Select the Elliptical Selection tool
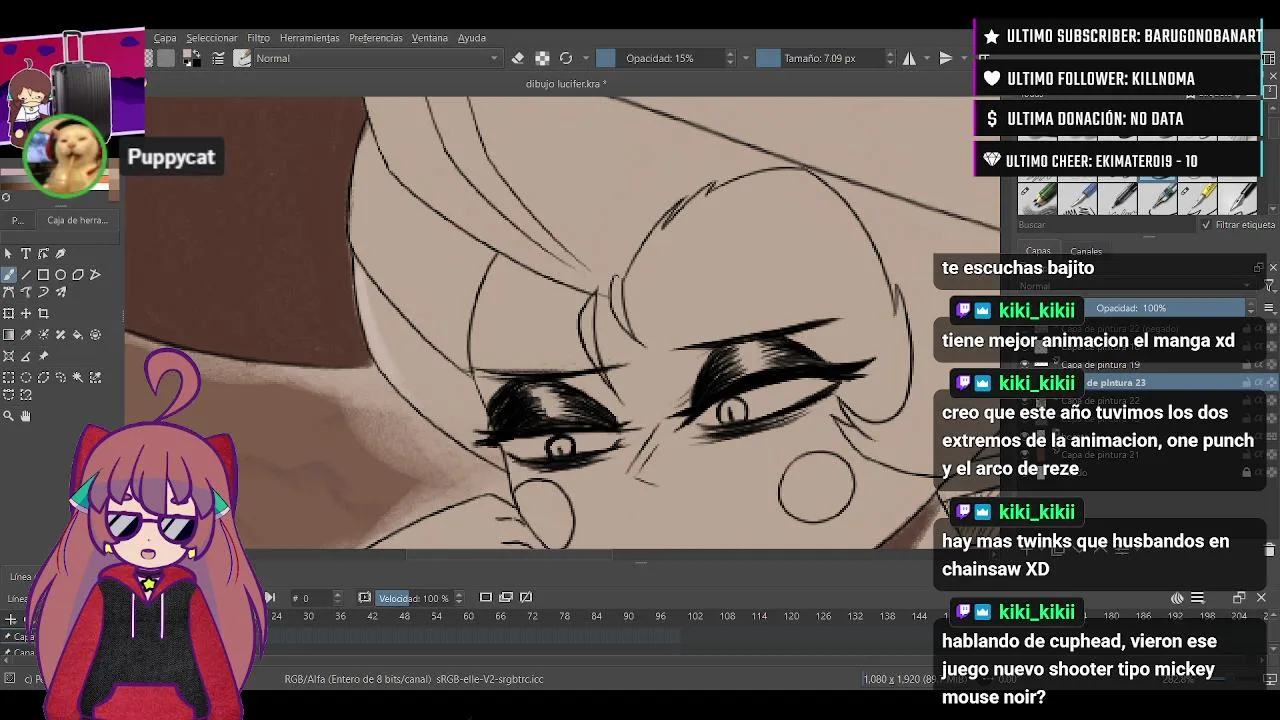Screen dimensions: 1280x720 tap(26, 377)
